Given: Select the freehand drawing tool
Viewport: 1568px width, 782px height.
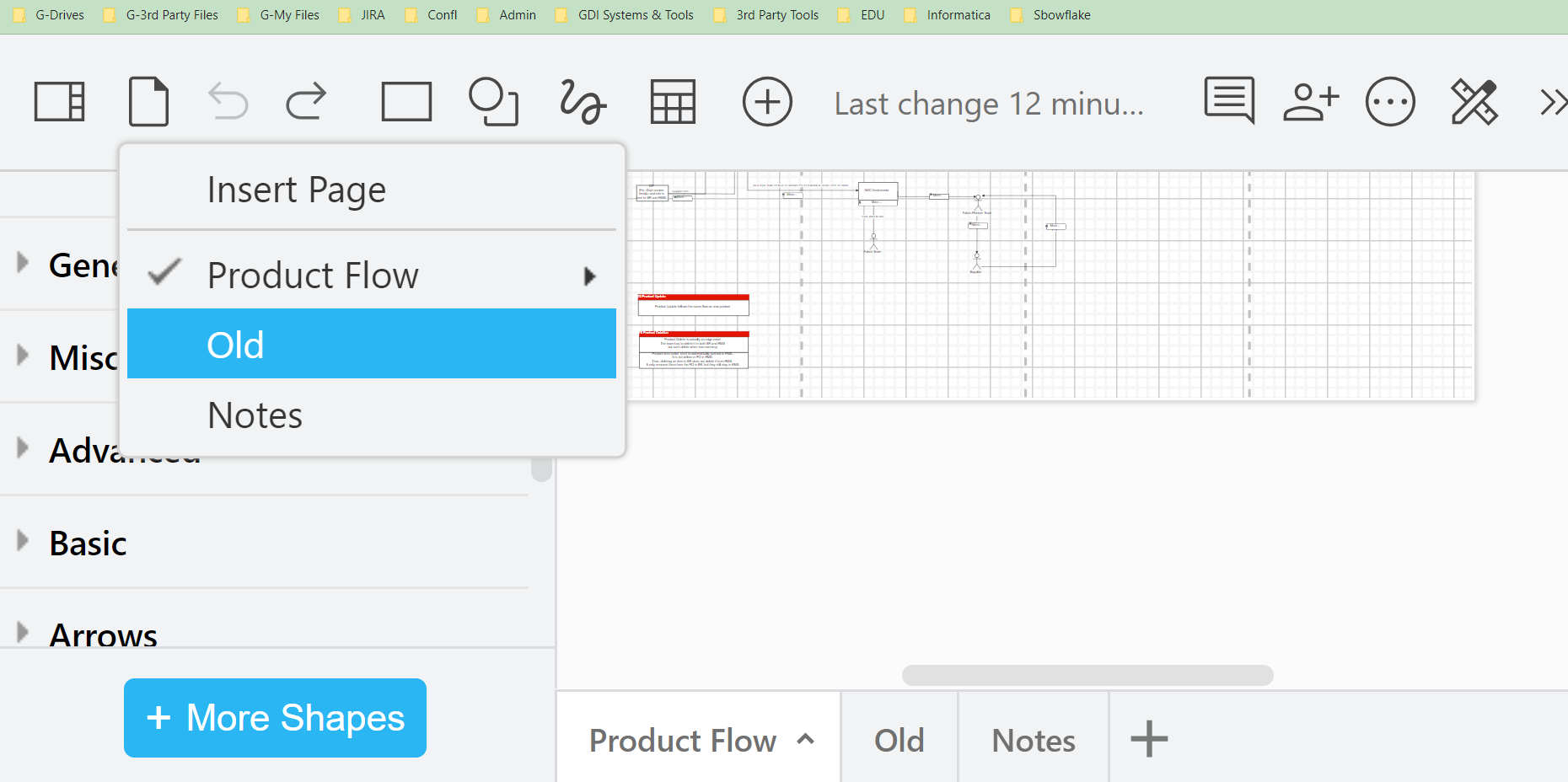Looking at the screenshot, I should click(x=583, y=102).
